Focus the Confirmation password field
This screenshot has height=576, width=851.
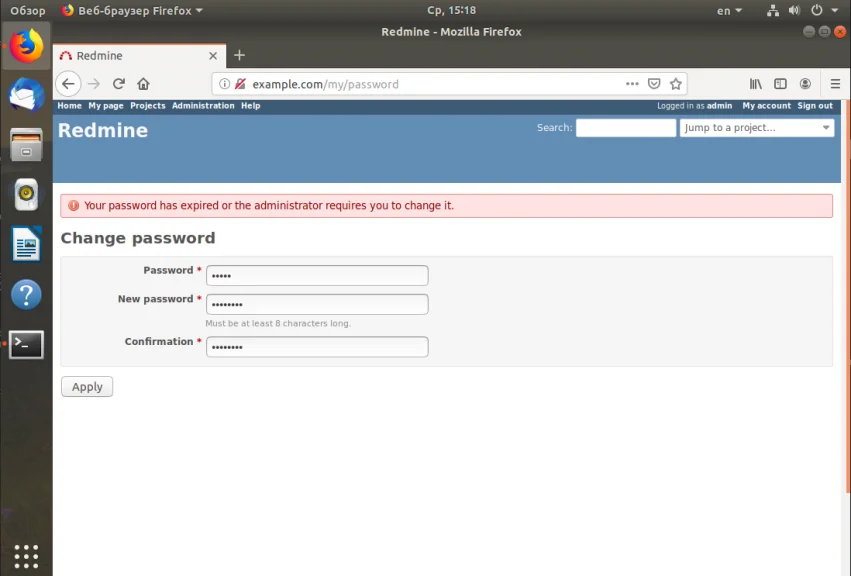click(x=317, y=347)
